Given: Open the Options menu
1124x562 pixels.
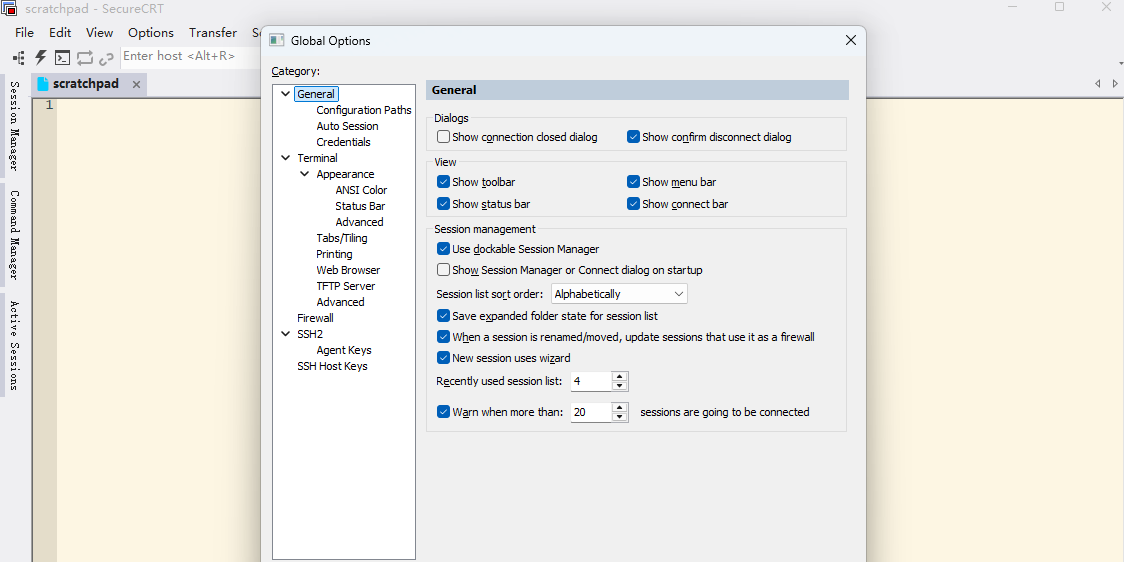Looking at the screenshot, I should (151, 32).
